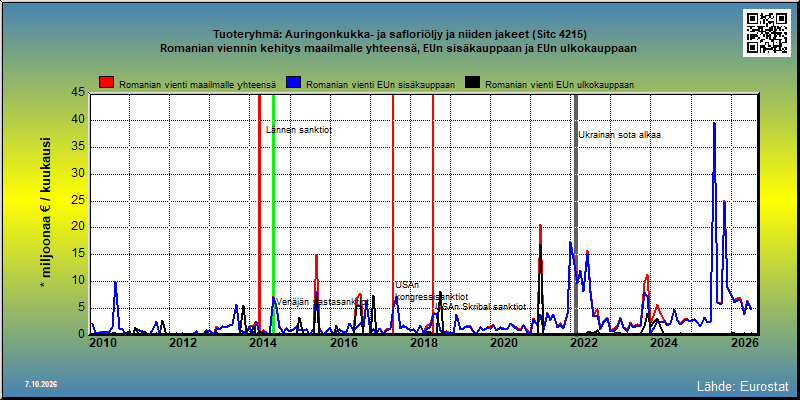Viewport: 800px width, 400px height.
Task: Click the x-axis label 2014
Action: (263, 343)
